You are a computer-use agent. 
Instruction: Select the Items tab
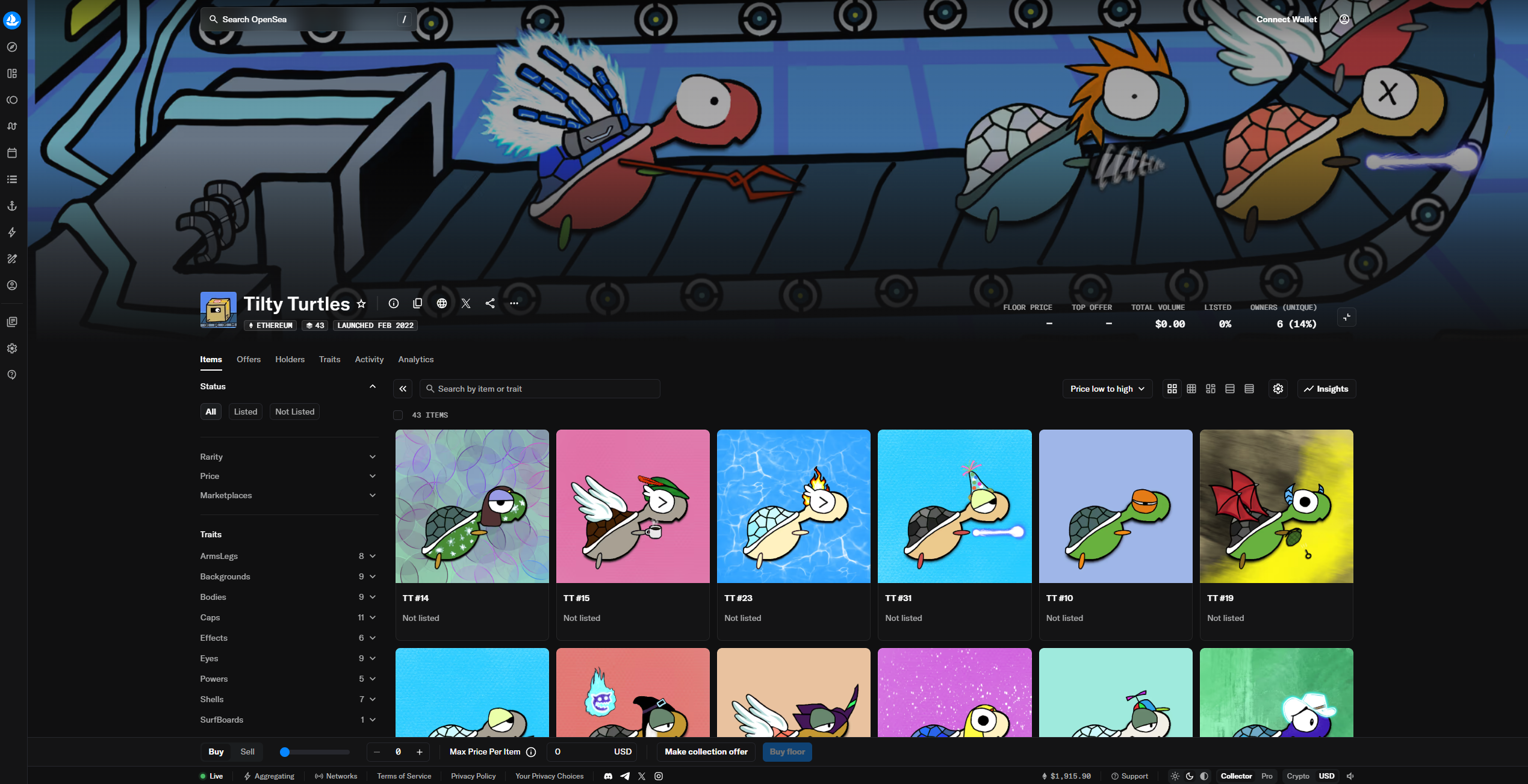pyautogui.click(x=211, y=359)
